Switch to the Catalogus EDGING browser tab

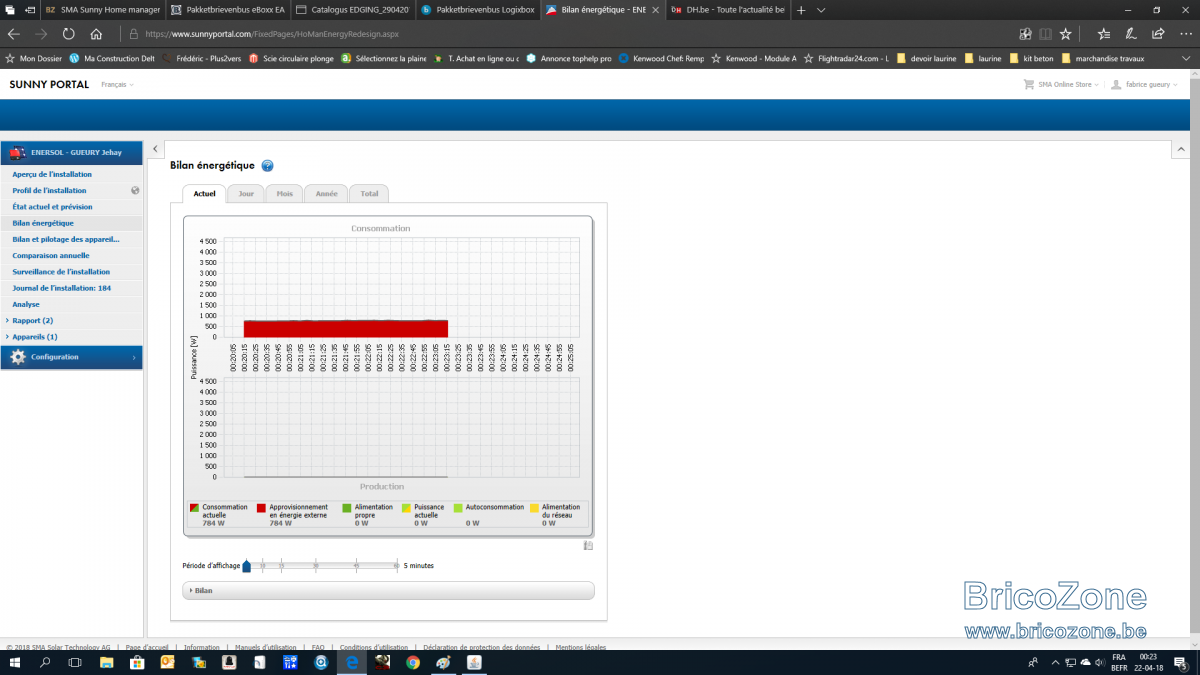tap(353, 9)
